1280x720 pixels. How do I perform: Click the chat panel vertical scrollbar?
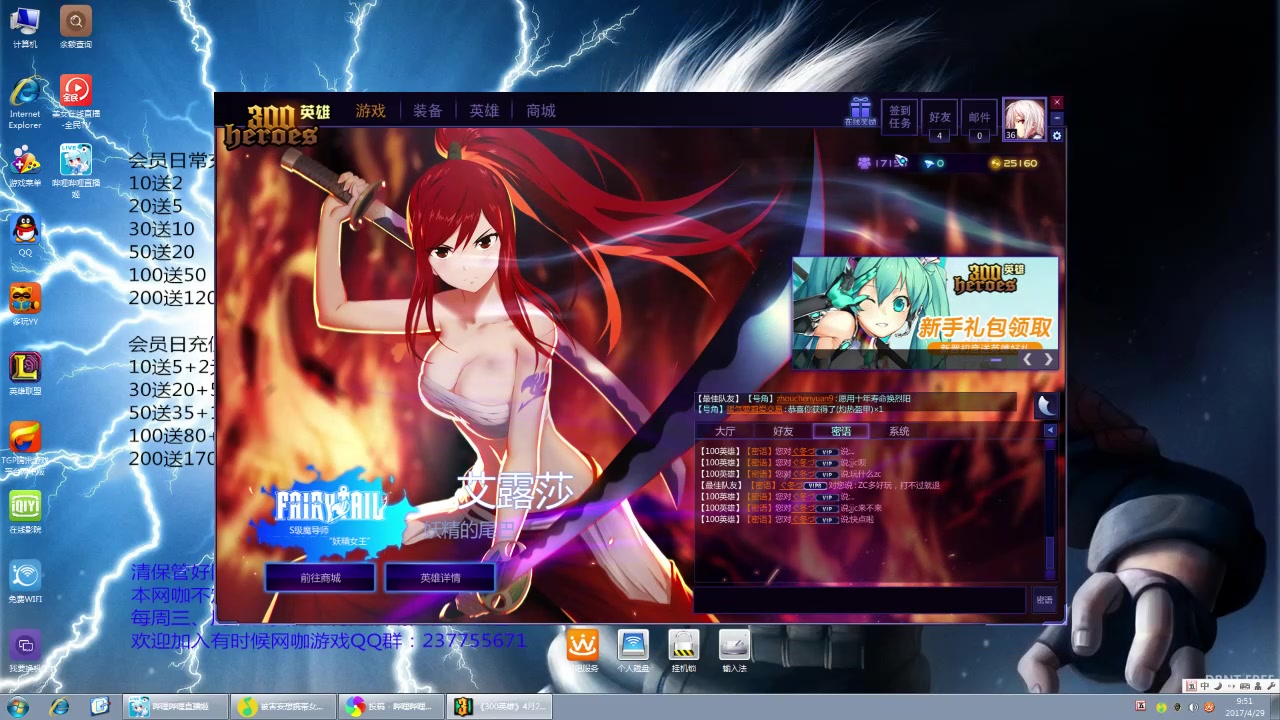tap(1049, 510)
